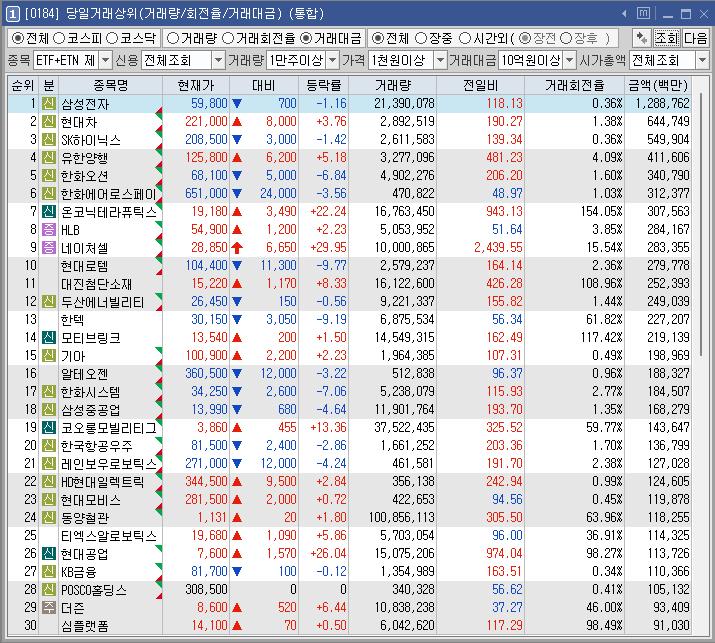The height and width of the screenshot is (643, 715).
Task: Click the 신 badge beside 온코닉테라퓨틱스
Action: click(x=48, y=212)
